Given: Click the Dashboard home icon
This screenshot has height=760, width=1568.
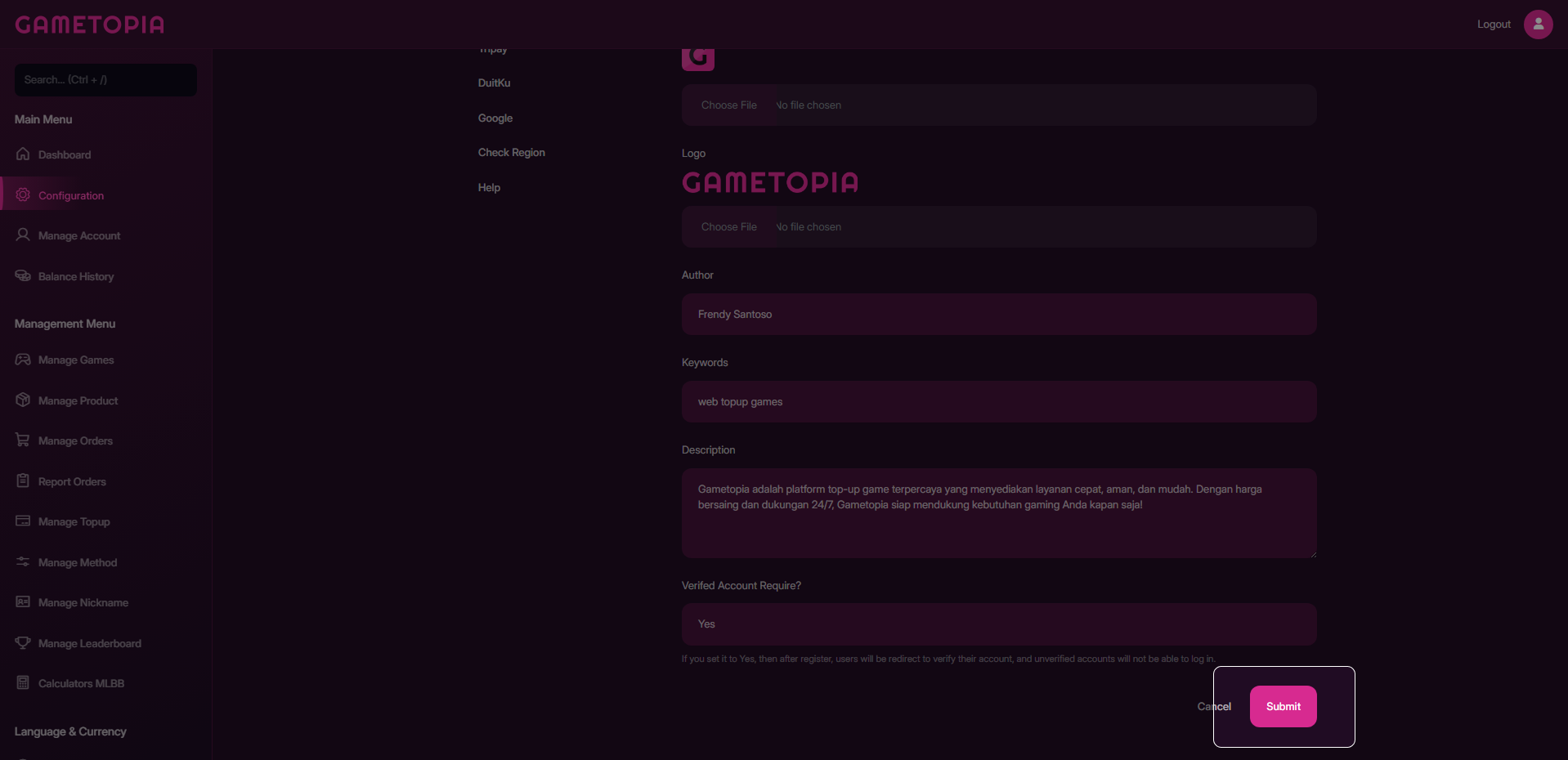Looking at the screenshot, I should [x=23, y=154].
